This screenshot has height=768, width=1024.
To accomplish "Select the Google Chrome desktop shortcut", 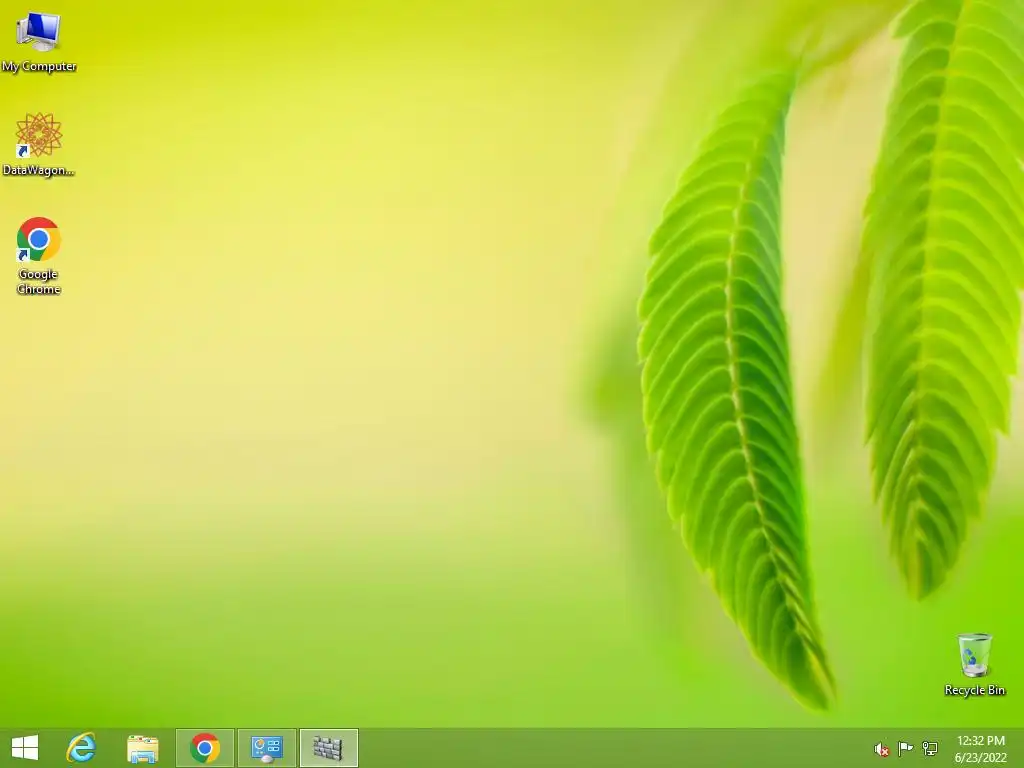I will point(39,255).
